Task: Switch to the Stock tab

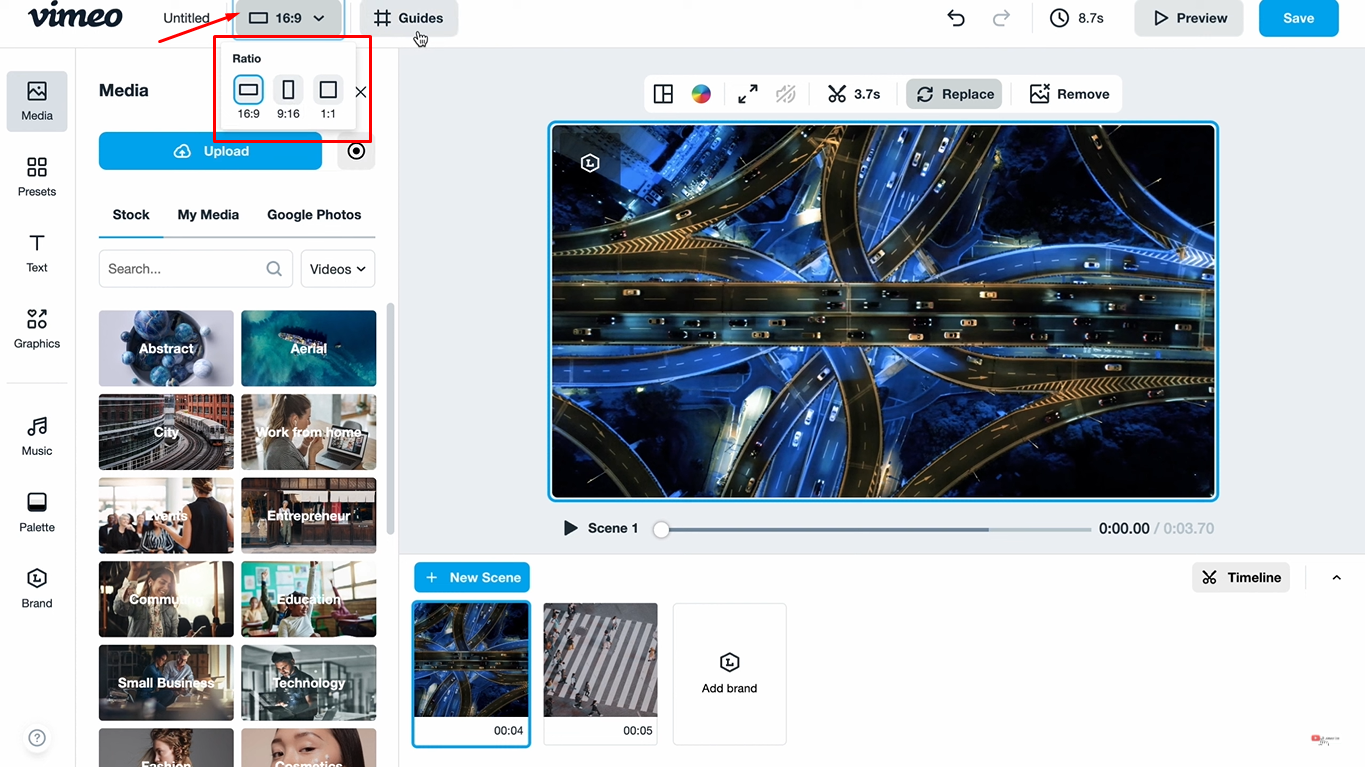Action: click(x=131, y=215)
